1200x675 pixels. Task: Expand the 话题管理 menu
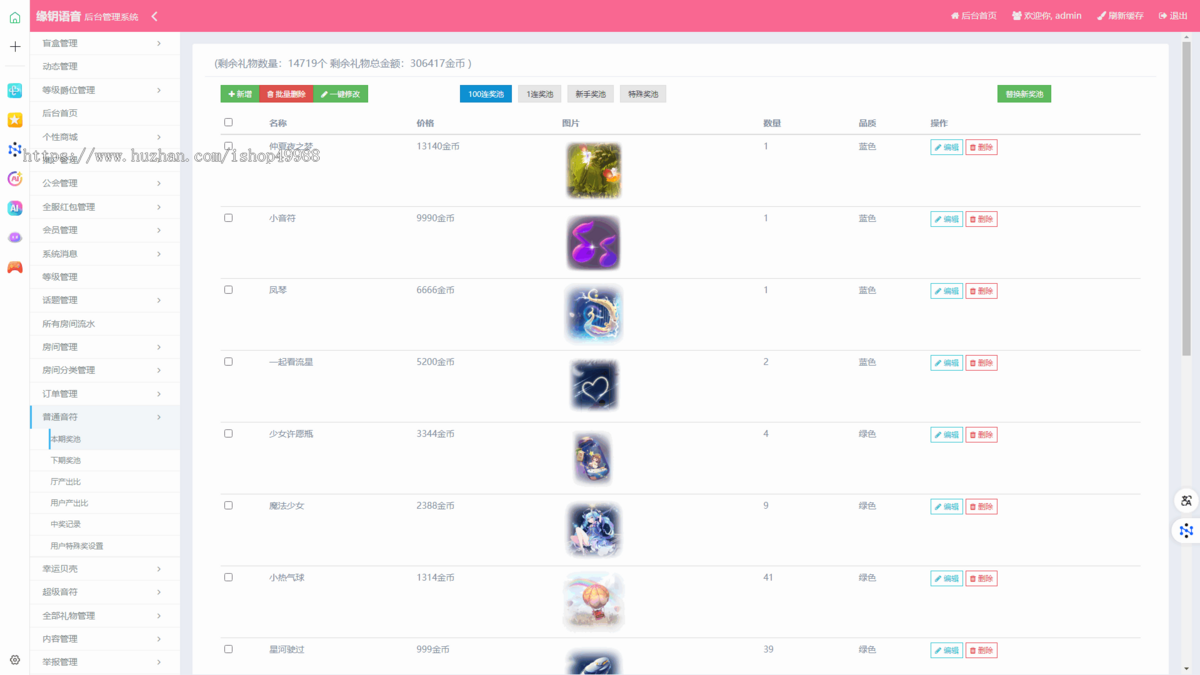(x=105, y=300)
